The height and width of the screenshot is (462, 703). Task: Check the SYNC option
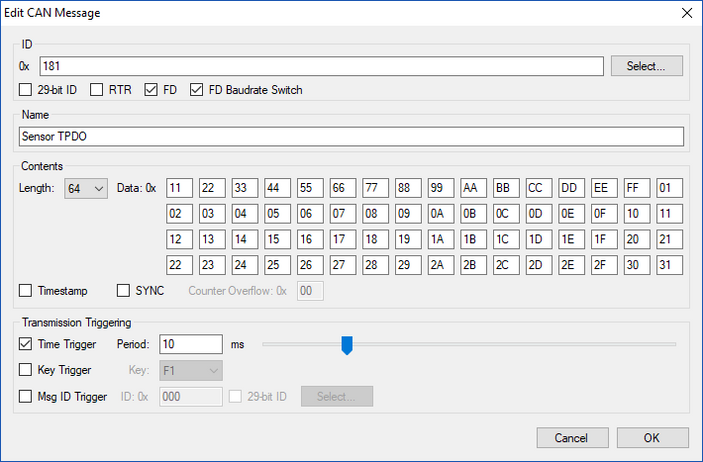[124, 291]
